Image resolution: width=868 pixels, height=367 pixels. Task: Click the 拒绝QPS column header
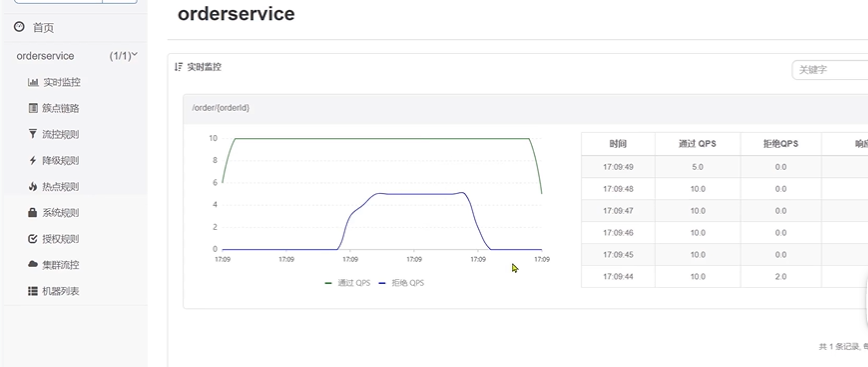point(781,143)
